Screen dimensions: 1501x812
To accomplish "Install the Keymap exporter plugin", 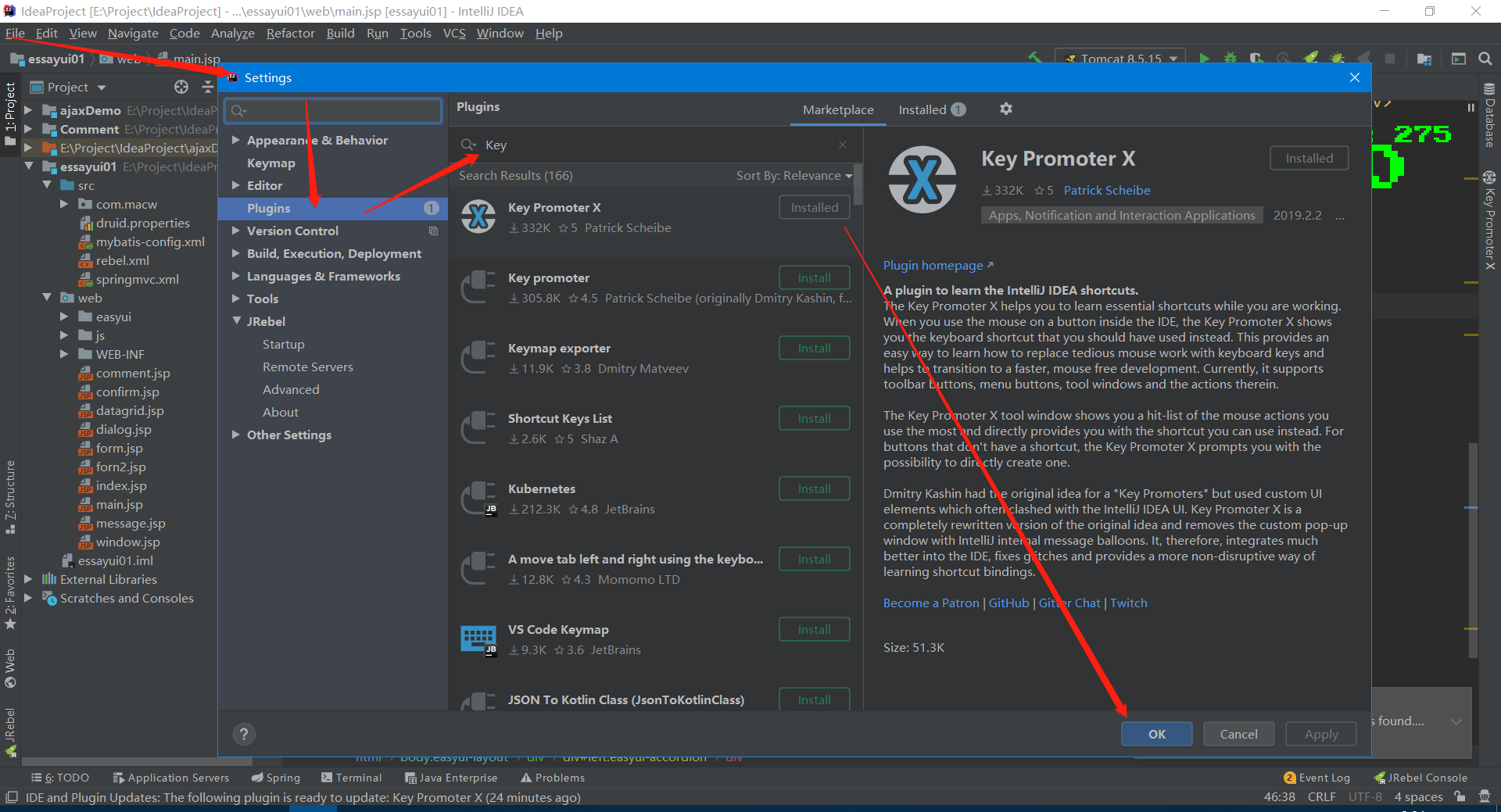I will click(x=815, y=348).
